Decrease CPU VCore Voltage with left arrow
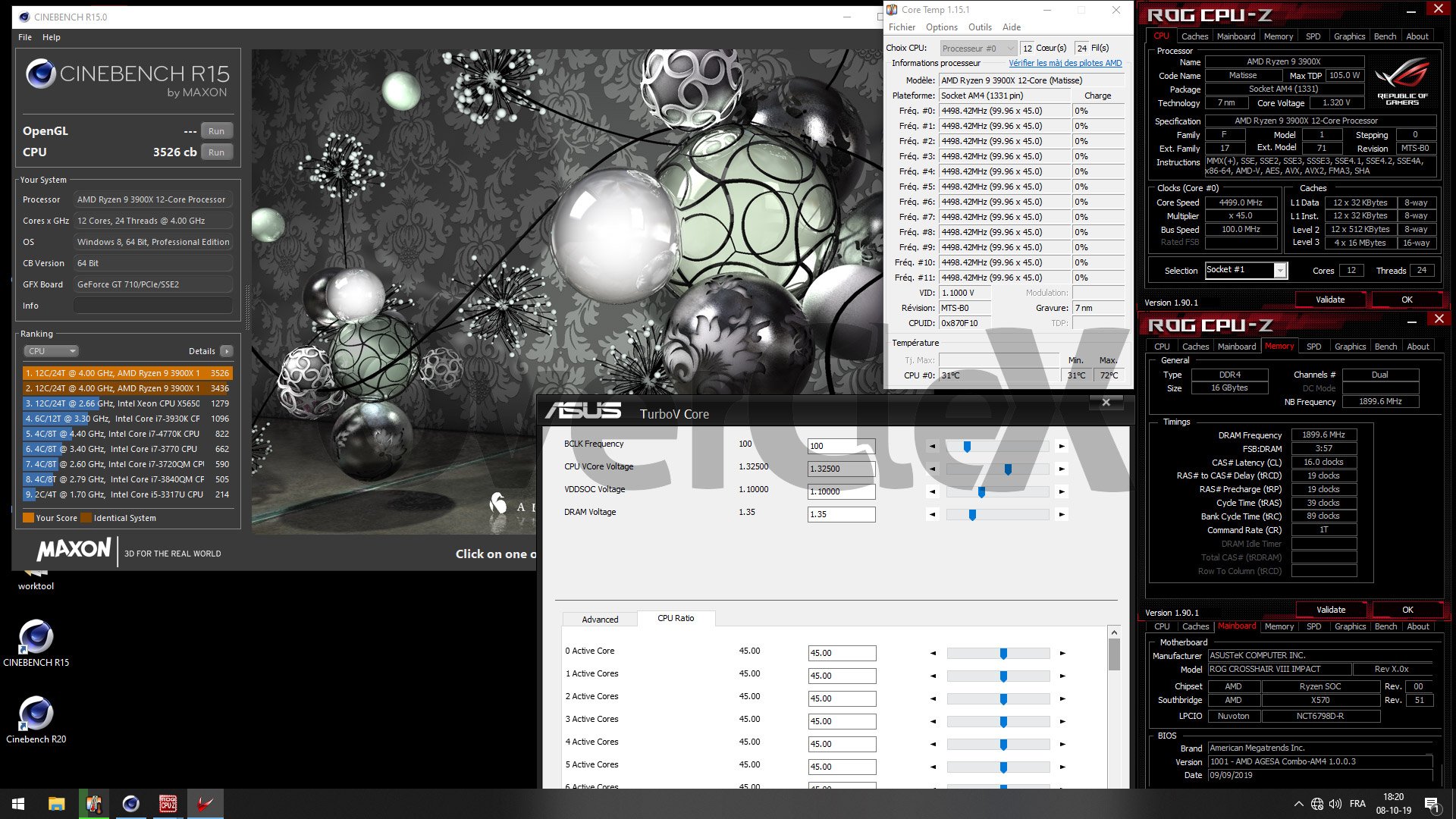The width and height of the screenshot is (1456, 819). pos(933,469)
